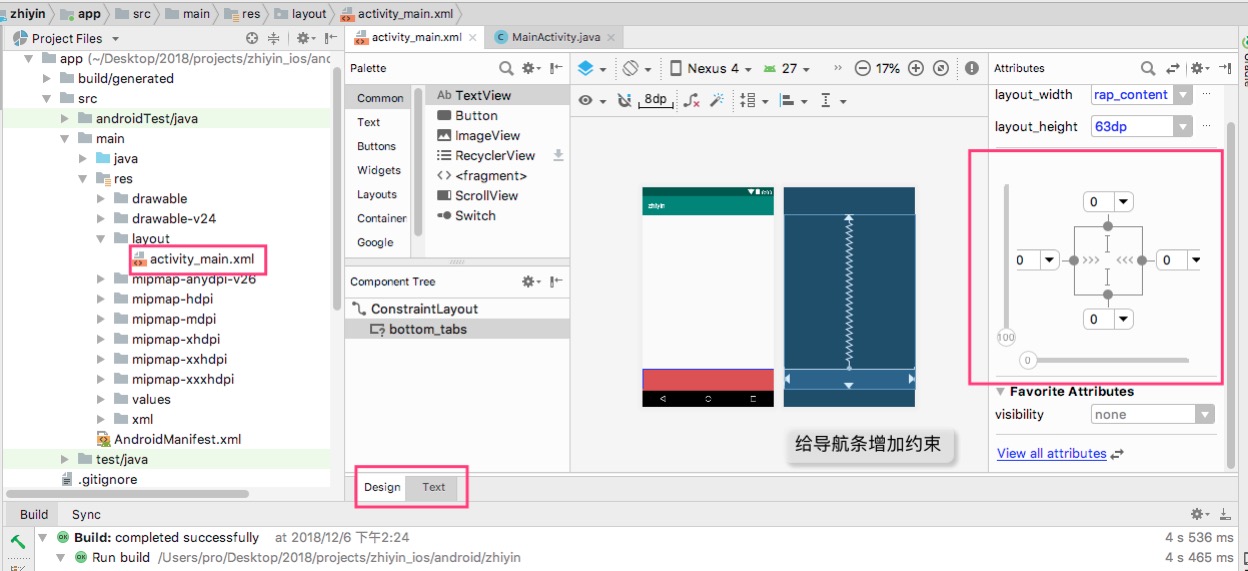
Task: Select Layouts palette category
Action: (x=377, y=194)
